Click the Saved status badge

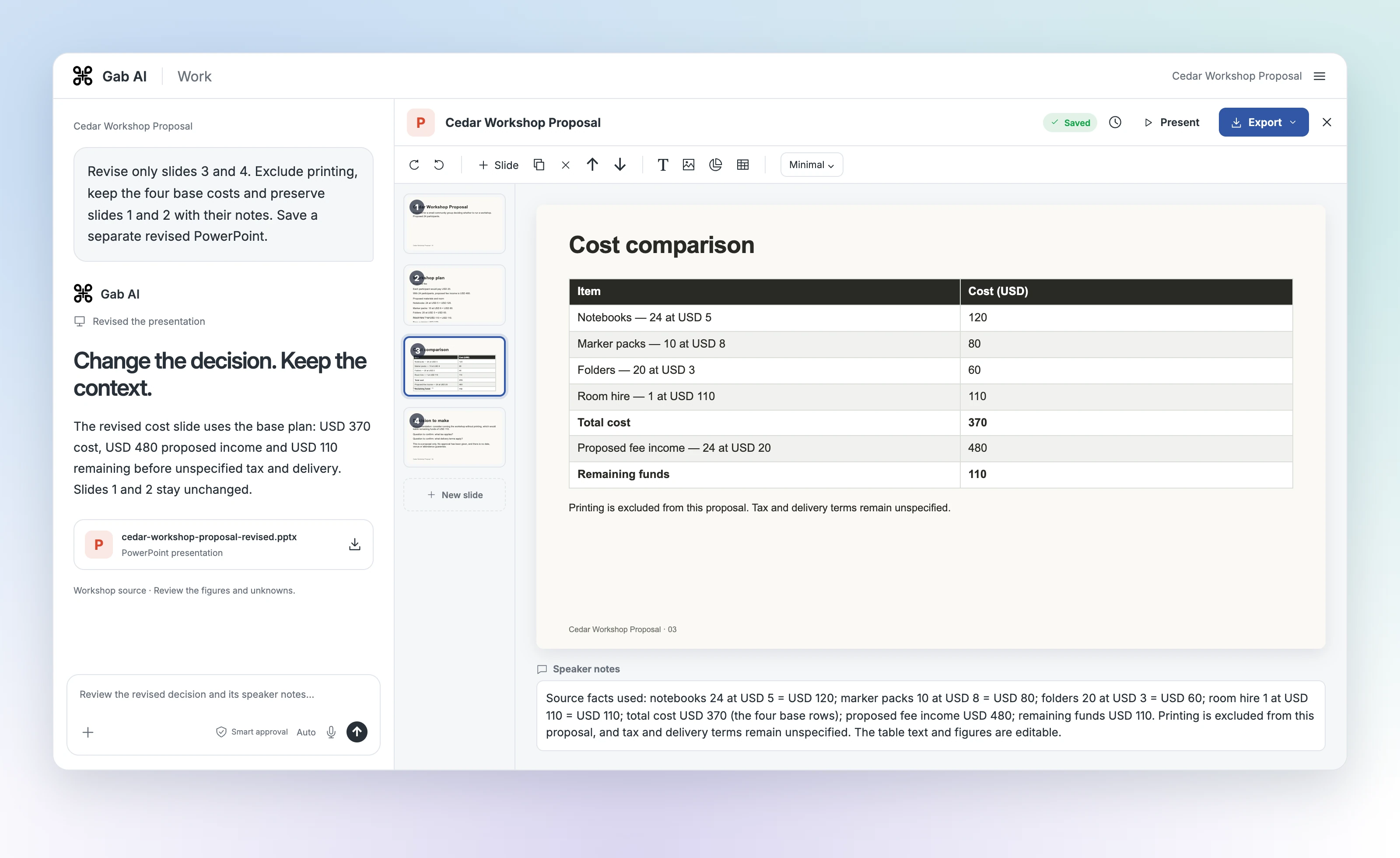click(1070, 122)
